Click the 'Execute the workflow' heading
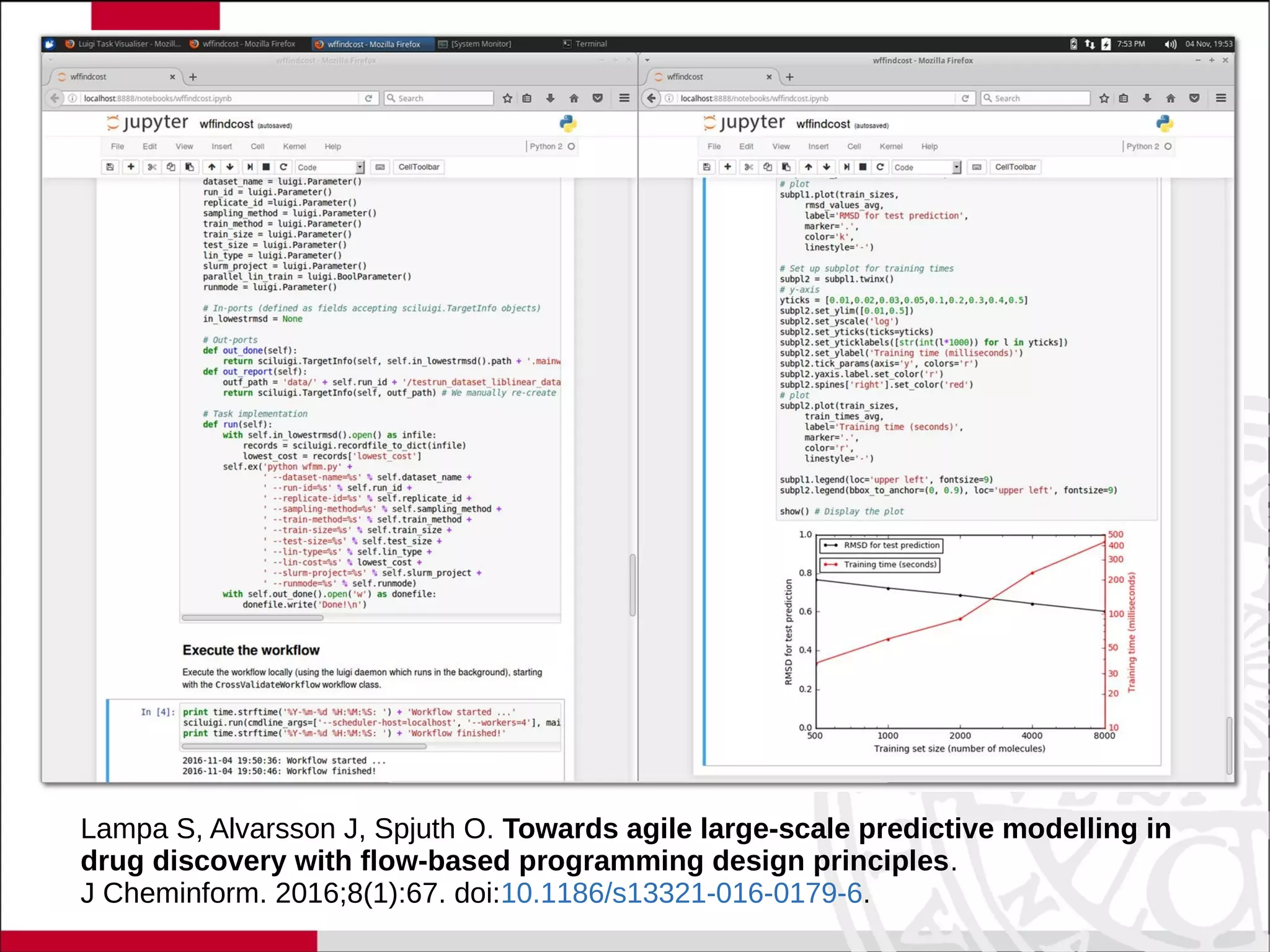The image size is (1270, 952). pyautogui.click(x=251, y=650)
